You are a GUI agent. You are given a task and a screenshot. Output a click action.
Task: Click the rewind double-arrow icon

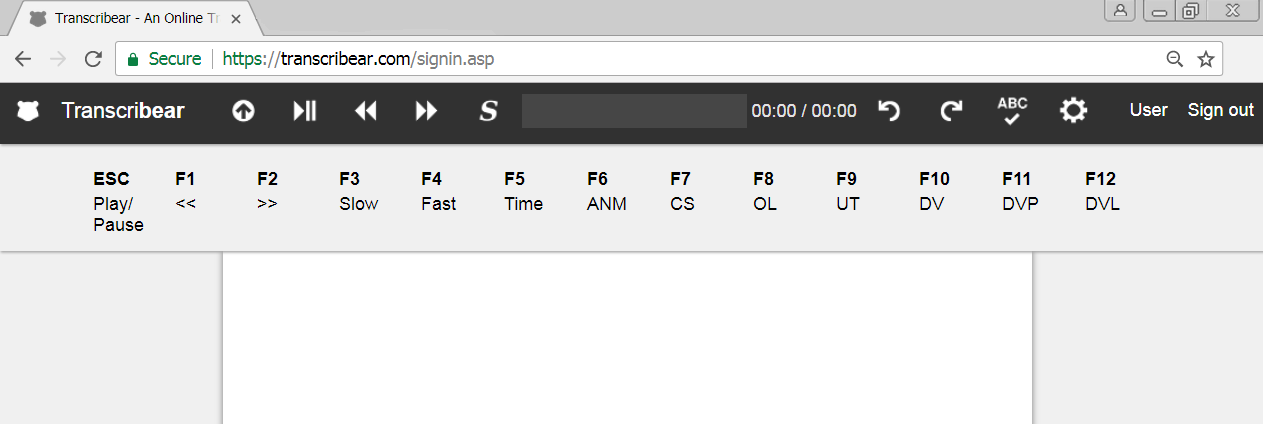point(366,111)
